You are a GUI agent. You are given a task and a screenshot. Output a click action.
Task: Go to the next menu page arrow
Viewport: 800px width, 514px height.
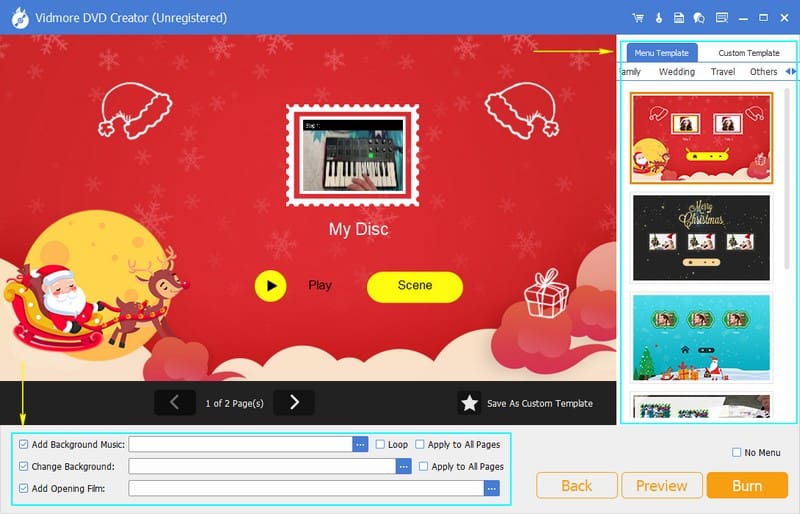coord(294,402)
